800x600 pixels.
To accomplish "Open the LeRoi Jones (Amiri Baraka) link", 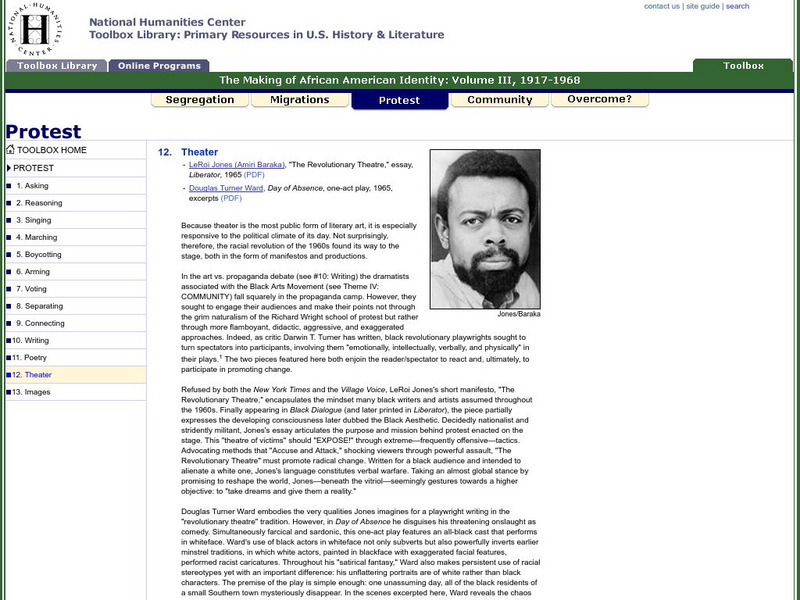I will [x=237, y=165].
